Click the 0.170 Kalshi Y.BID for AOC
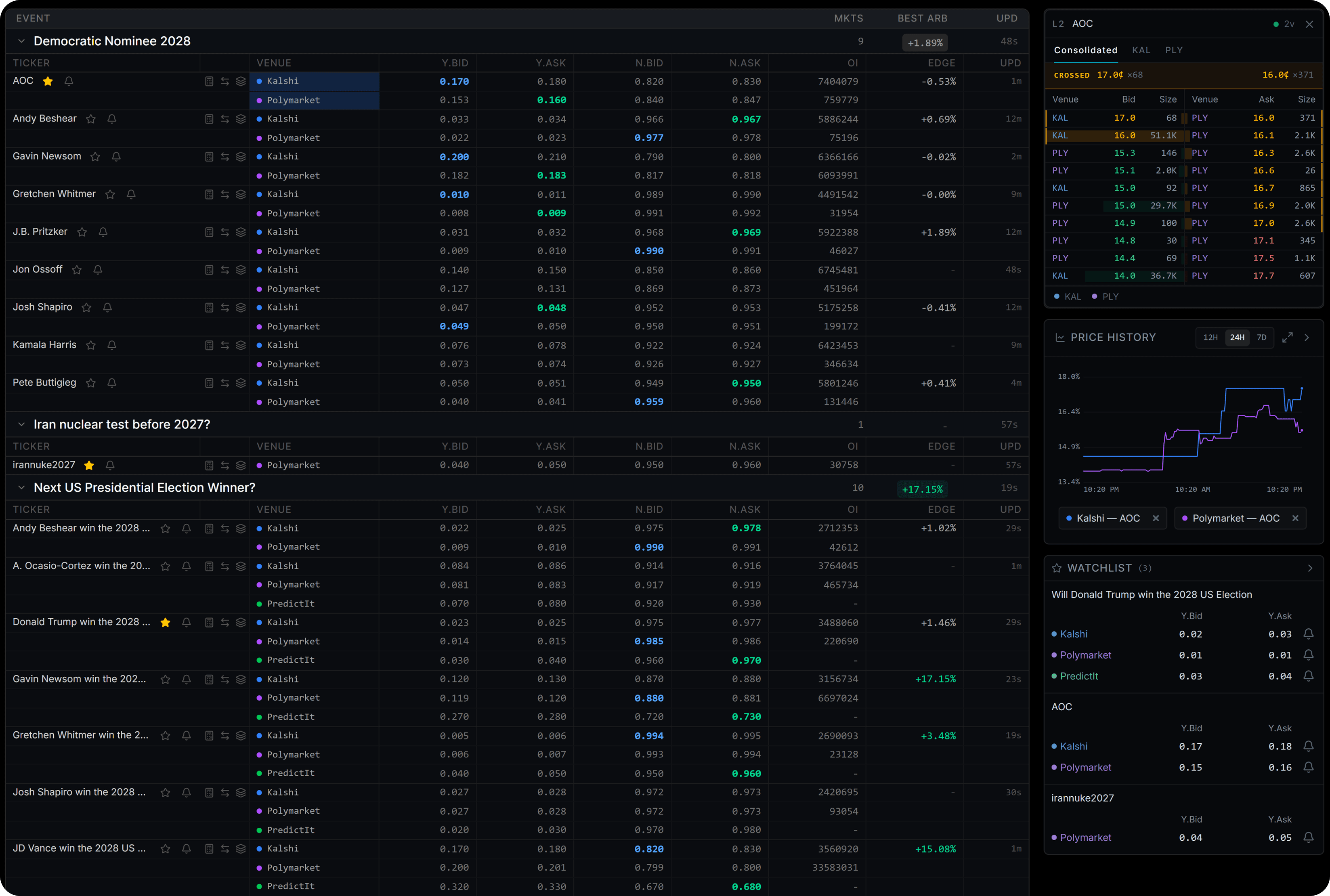The width and height of the screenshot is (1330, 896). point(454,82)
